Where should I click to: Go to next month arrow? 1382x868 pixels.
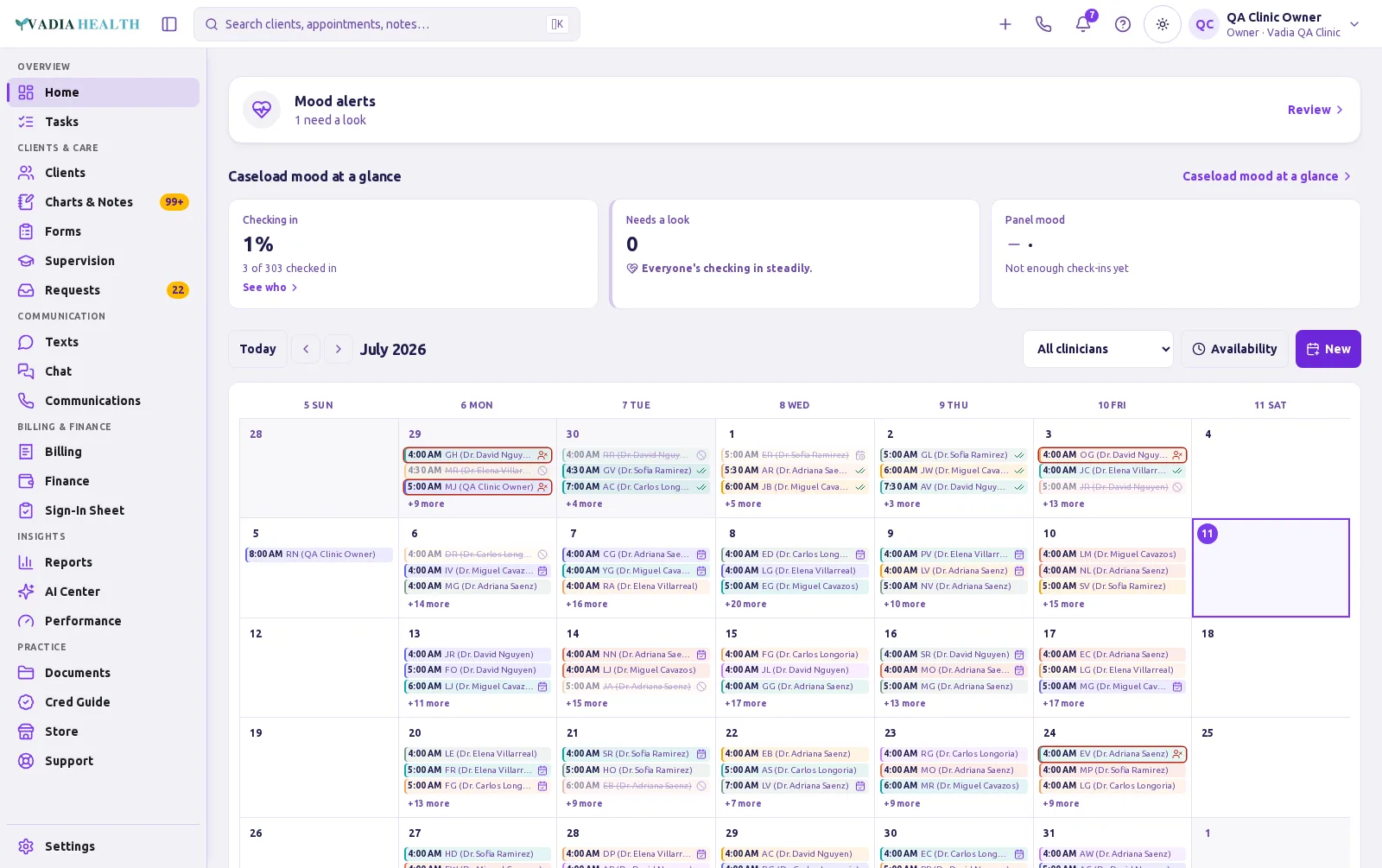pyautogui.click(x=339, y=349)
